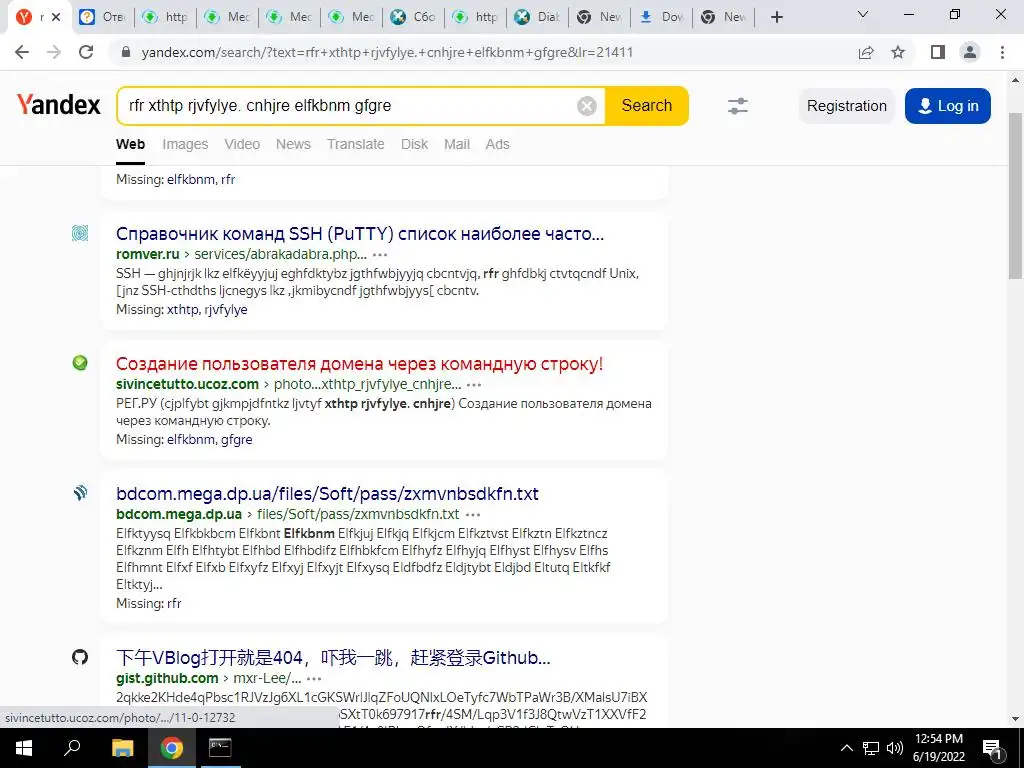Click the gist.github.com domain link
This screenshot has width=1024, height=768.
tap(167, 678)
